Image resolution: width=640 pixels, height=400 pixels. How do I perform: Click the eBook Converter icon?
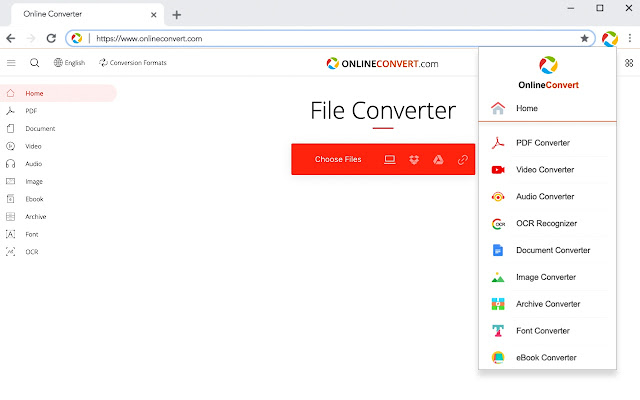point(498,358)
